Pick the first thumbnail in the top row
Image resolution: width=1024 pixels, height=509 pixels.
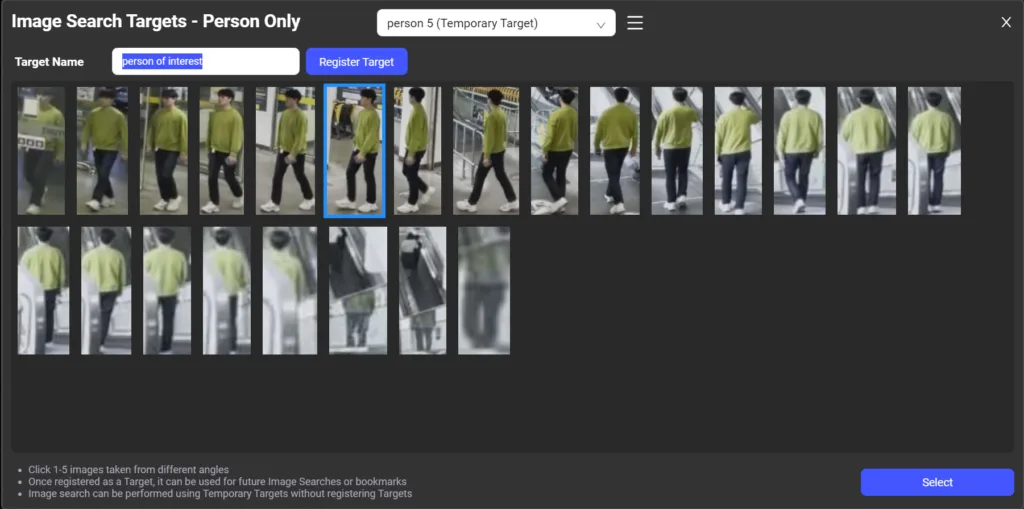[x=41, y=150]
